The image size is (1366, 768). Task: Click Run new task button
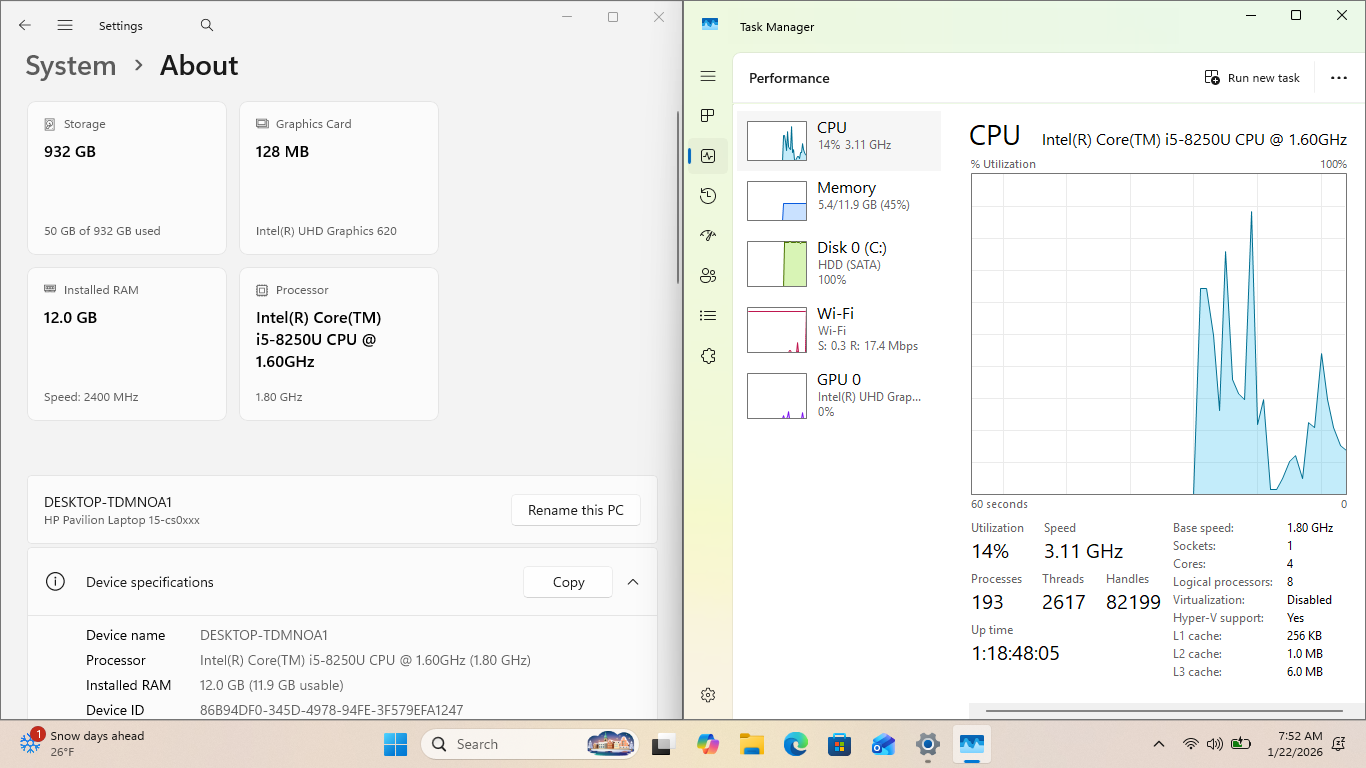click(1252, 78)
